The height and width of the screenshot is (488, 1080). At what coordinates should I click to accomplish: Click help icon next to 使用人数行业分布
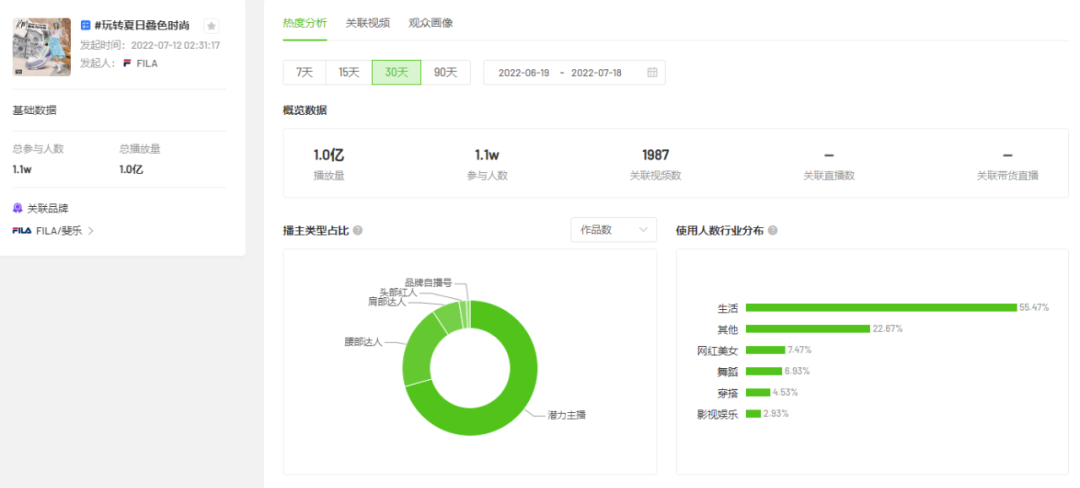point(773,231)
